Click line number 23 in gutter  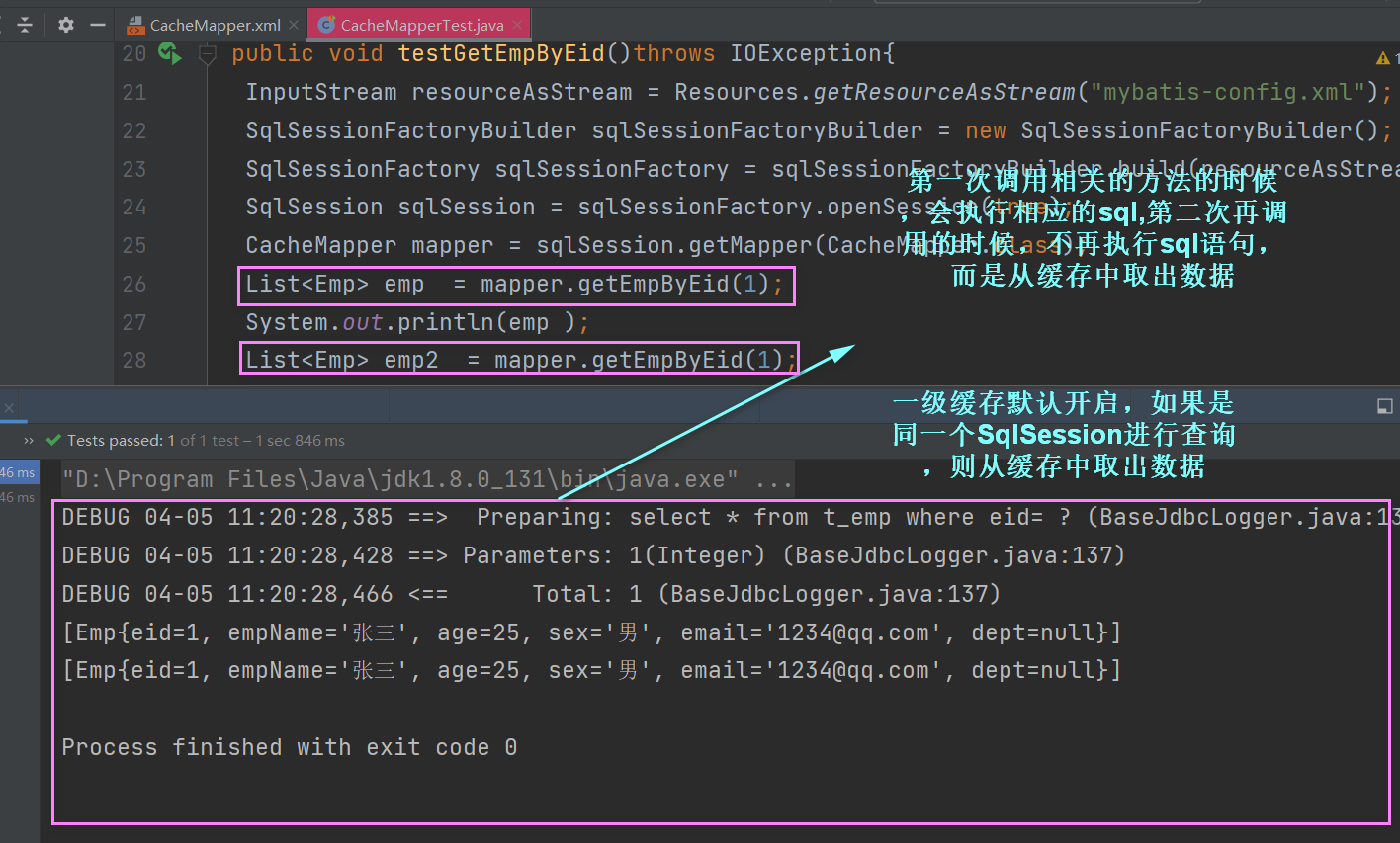[134, 170]
